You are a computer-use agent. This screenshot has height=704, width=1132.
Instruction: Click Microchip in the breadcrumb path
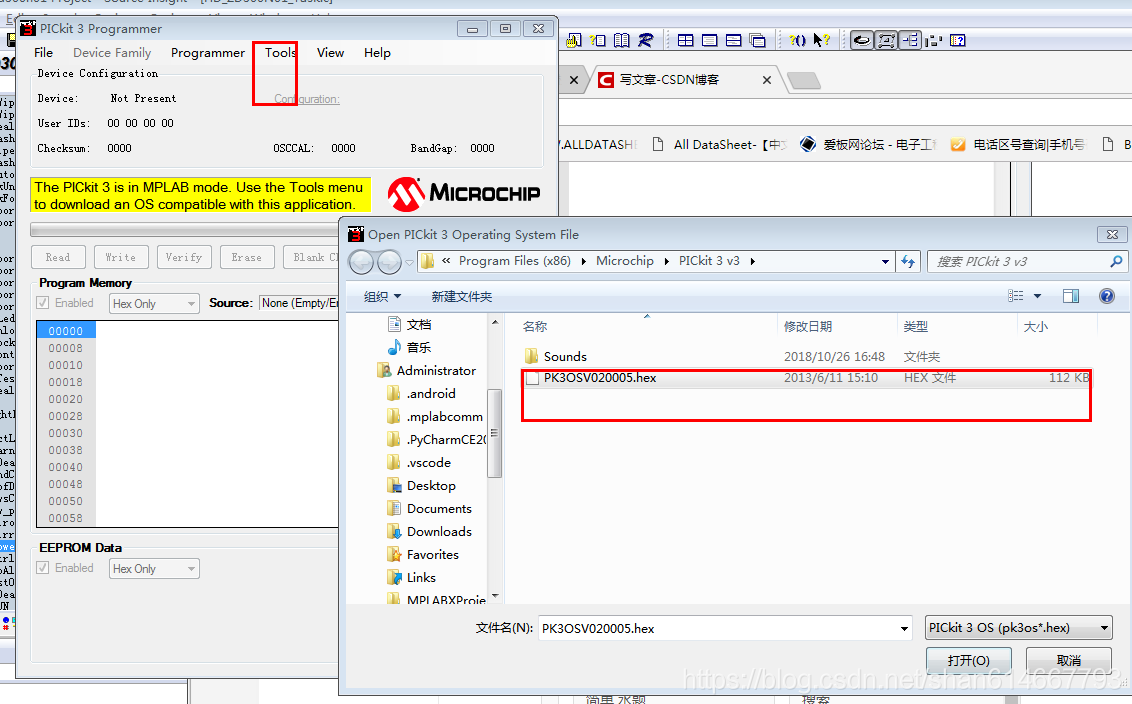624,261
